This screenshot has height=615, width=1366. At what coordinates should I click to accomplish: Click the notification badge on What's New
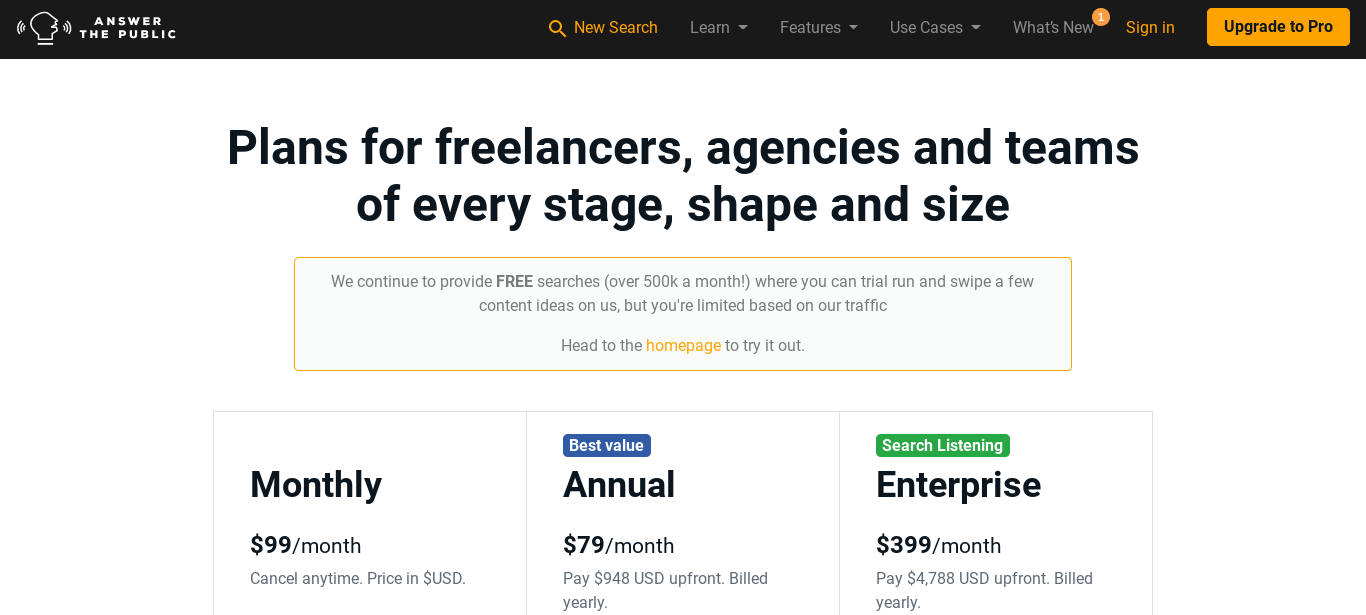[1101, 17]
